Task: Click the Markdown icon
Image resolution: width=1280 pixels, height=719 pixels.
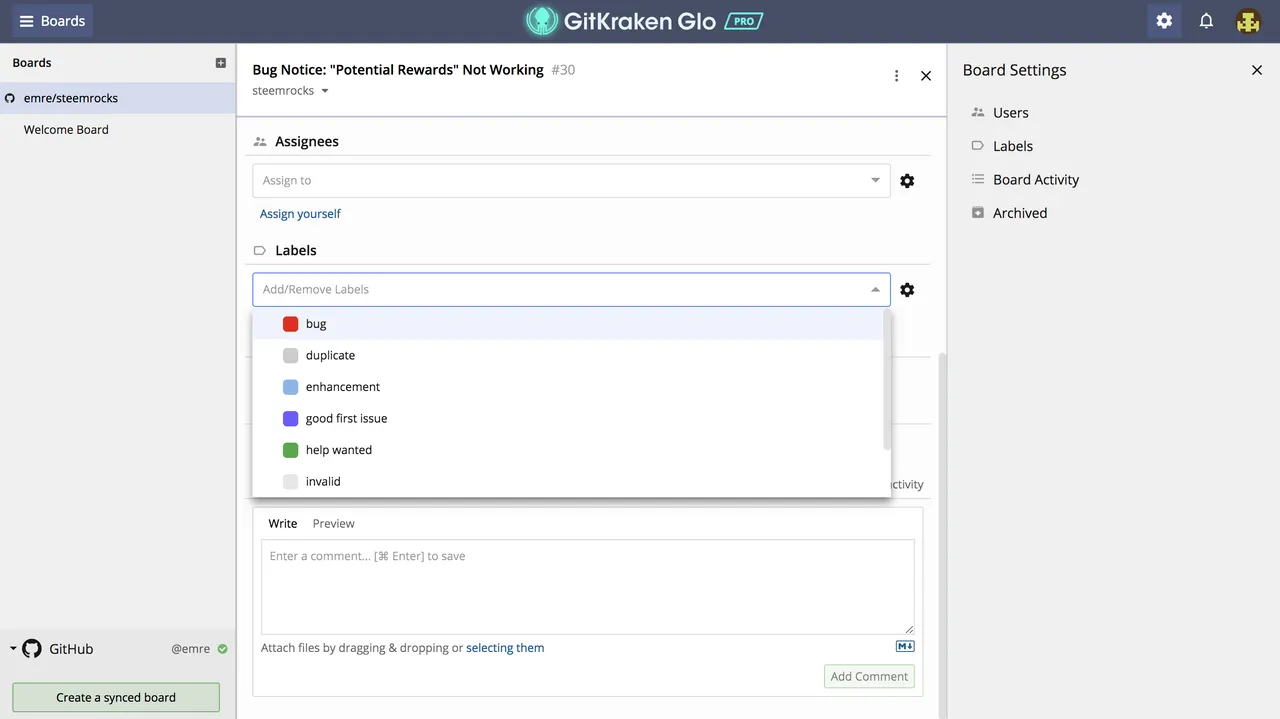Action: [905, 646]
